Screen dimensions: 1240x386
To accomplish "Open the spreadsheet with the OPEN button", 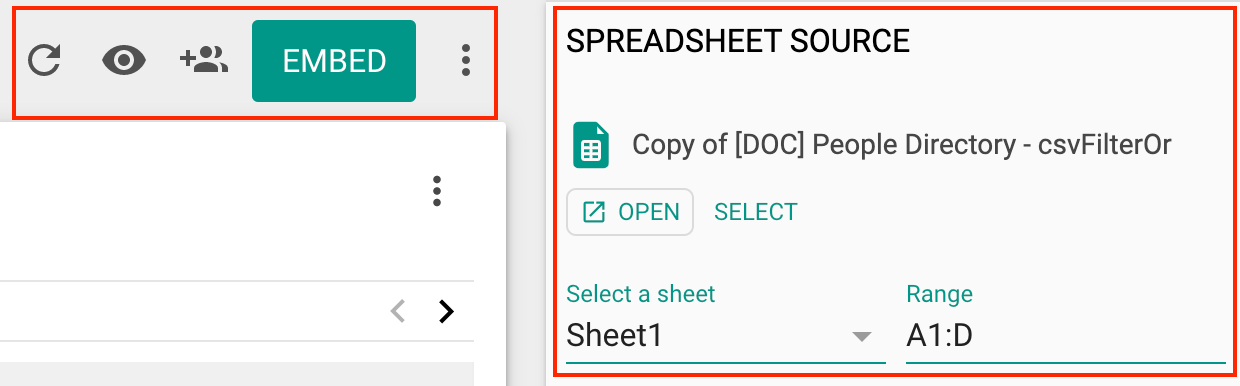I will click(x=630, y=212).
